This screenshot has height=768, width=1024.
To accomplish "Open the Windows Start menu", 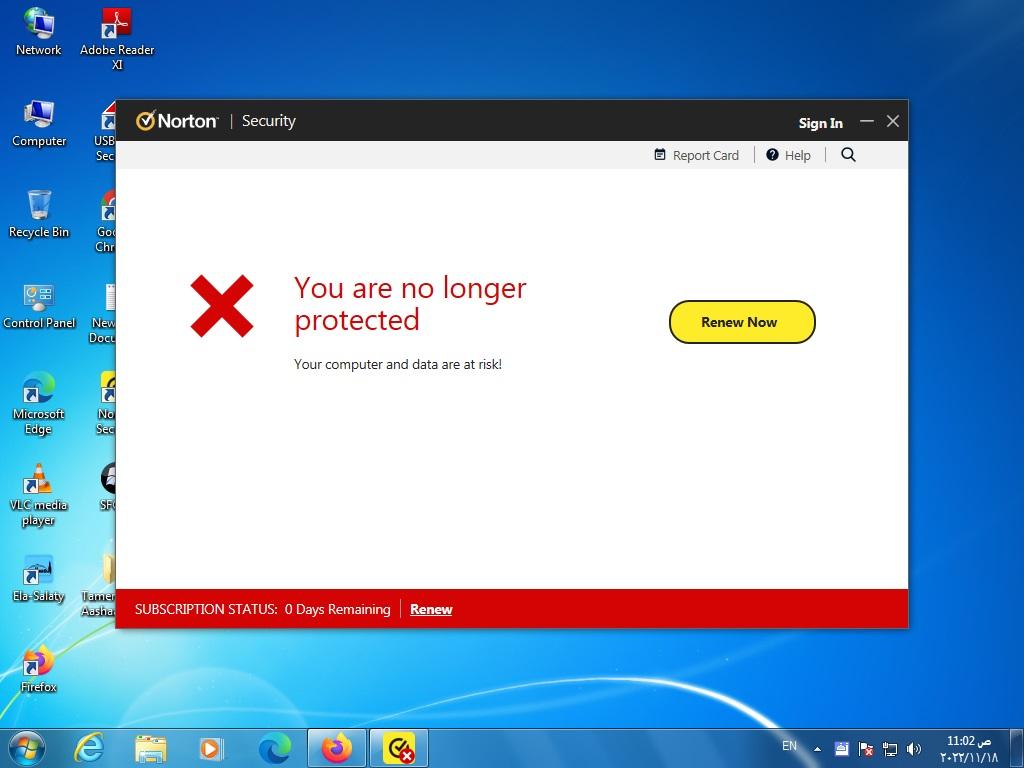I will [27, 748].
